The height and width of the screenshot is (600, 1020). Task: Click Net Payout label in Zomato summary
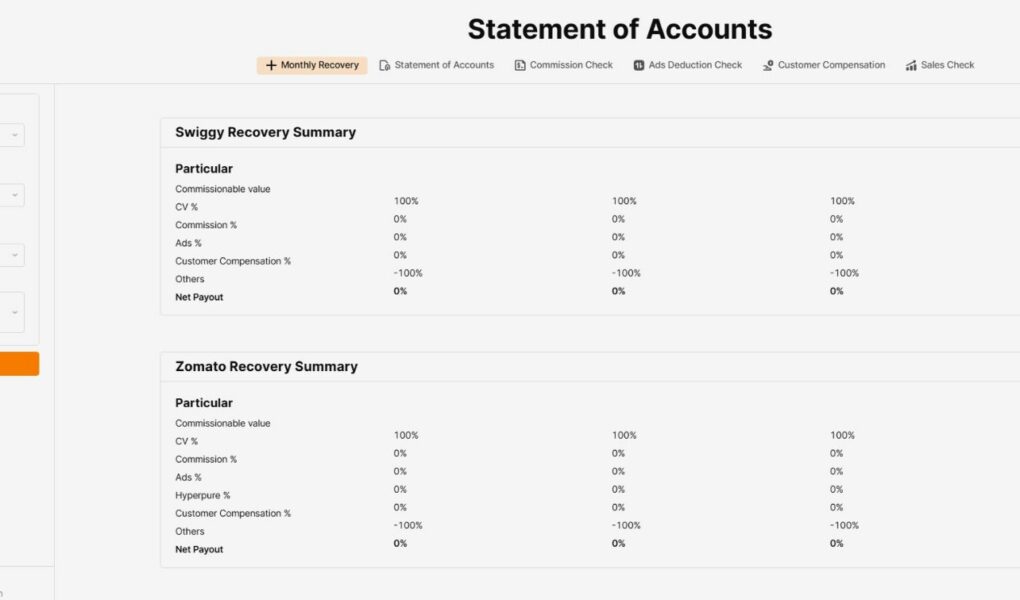(199, 549)
